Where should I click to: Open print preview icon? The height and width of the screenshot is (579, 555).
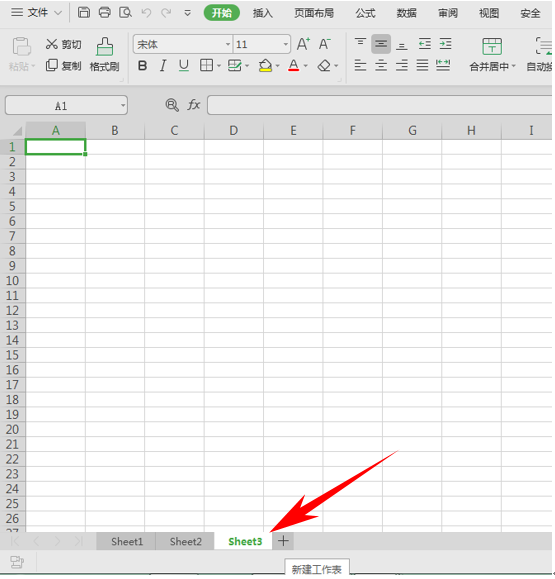tap(126, 13)
